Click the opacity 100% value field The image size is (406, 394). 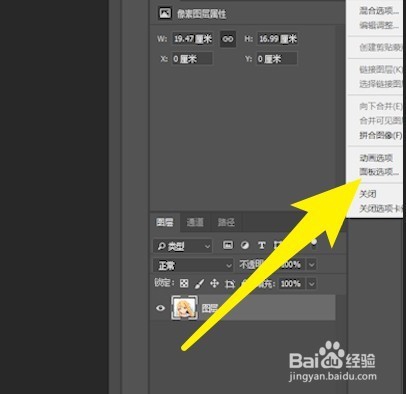point(291,265)
